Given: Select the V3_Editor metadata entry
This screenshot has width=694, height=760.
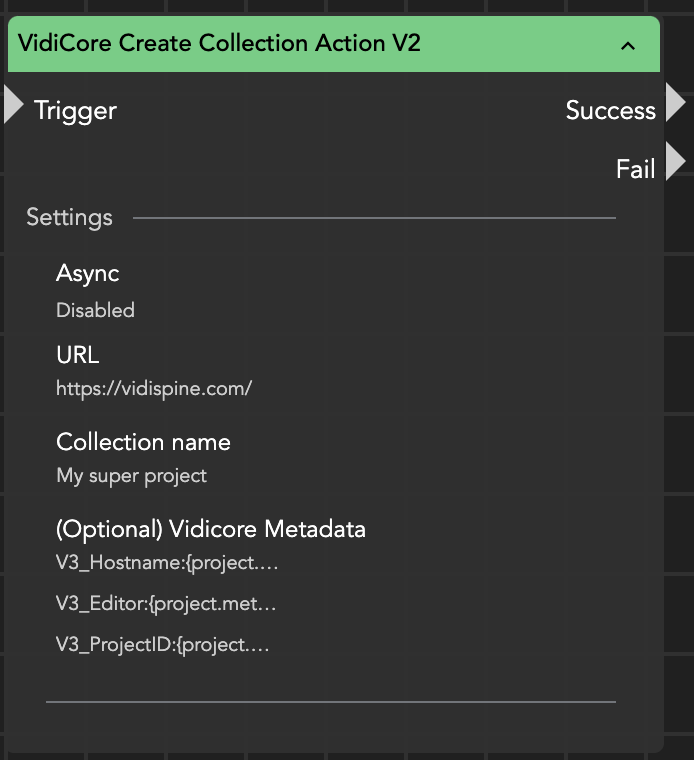Looking at the screenshot, I should click(x=166, y=603).
